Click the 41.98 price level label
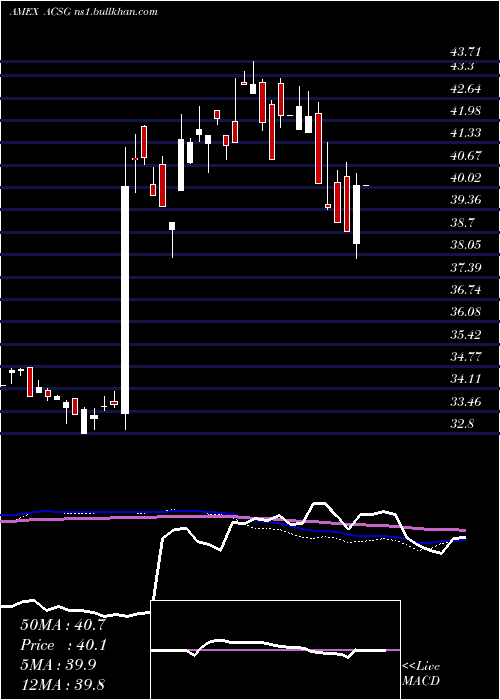500x700 pixels. (466, 111)
